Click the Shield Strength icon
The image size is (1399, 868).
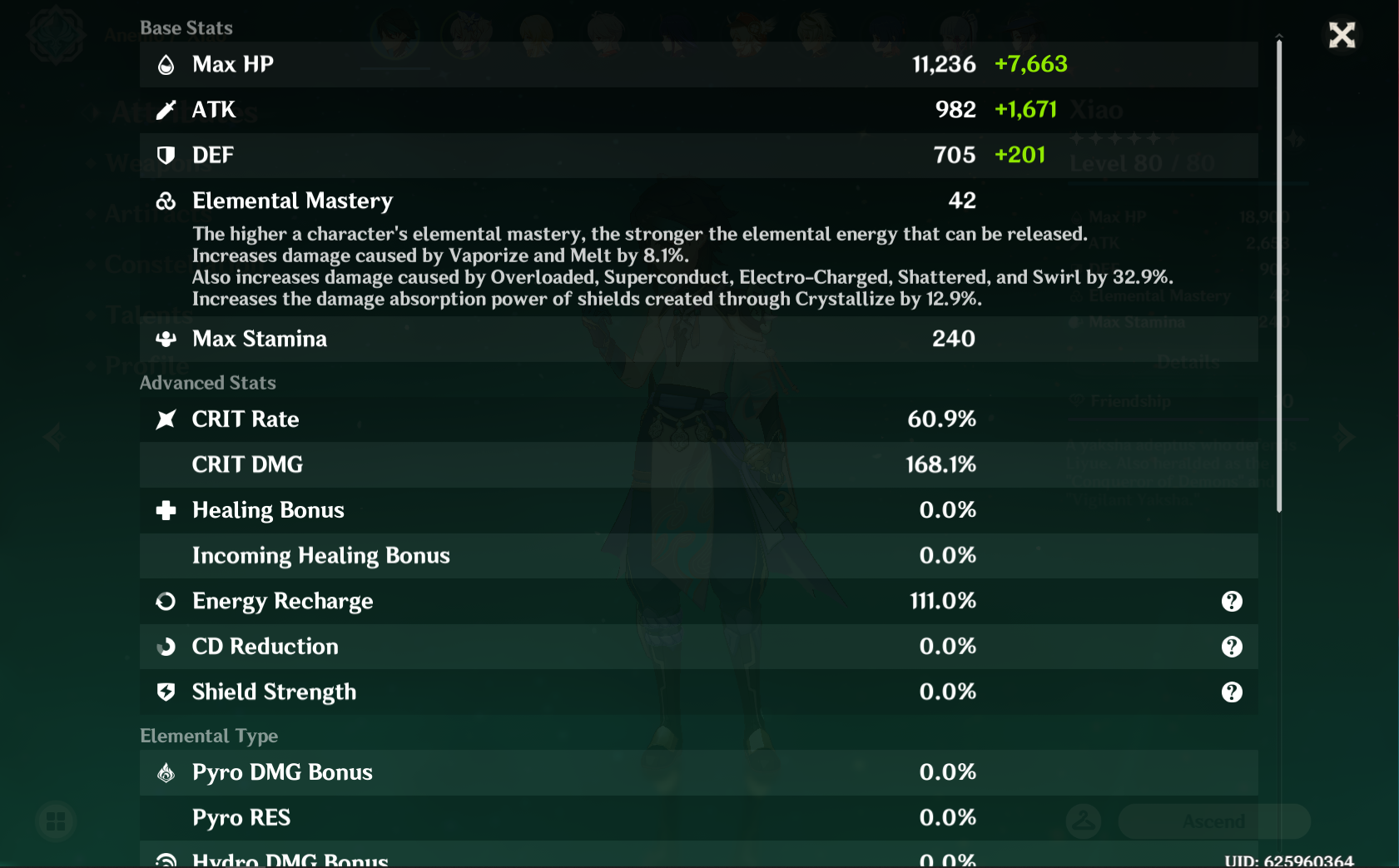click(x=166, y=692)
